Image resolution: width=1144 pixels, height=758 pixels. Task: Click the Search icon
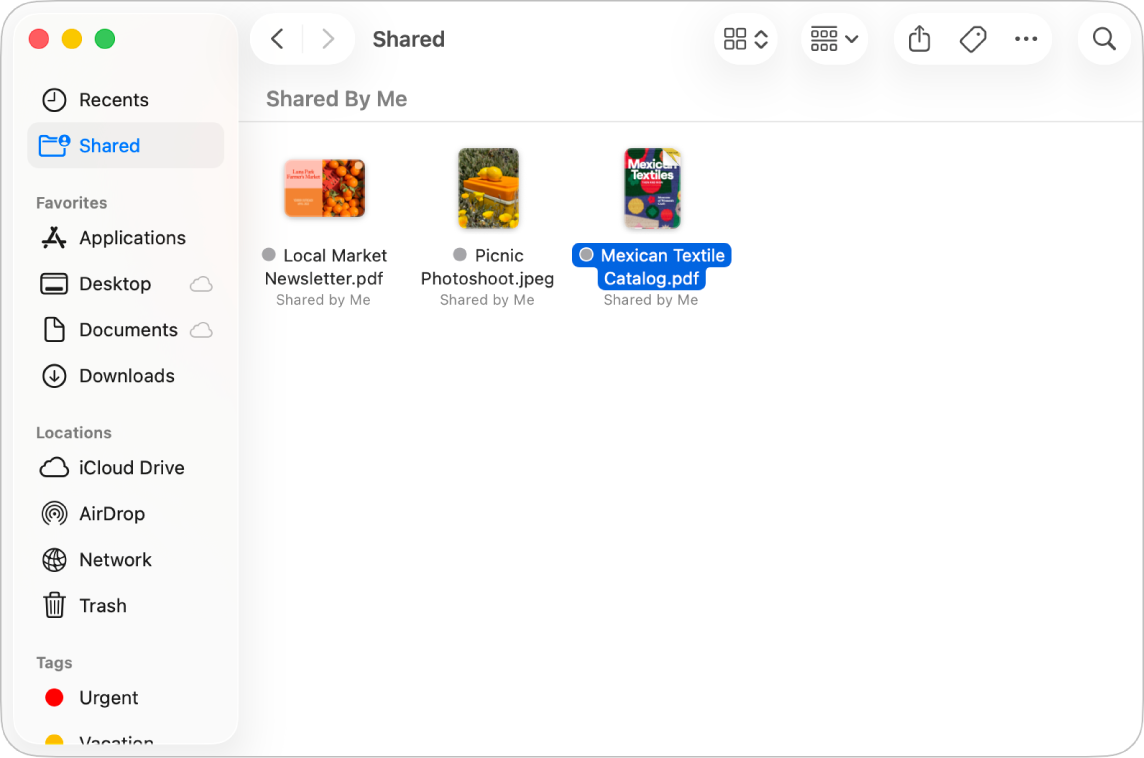coord(1103,38)
